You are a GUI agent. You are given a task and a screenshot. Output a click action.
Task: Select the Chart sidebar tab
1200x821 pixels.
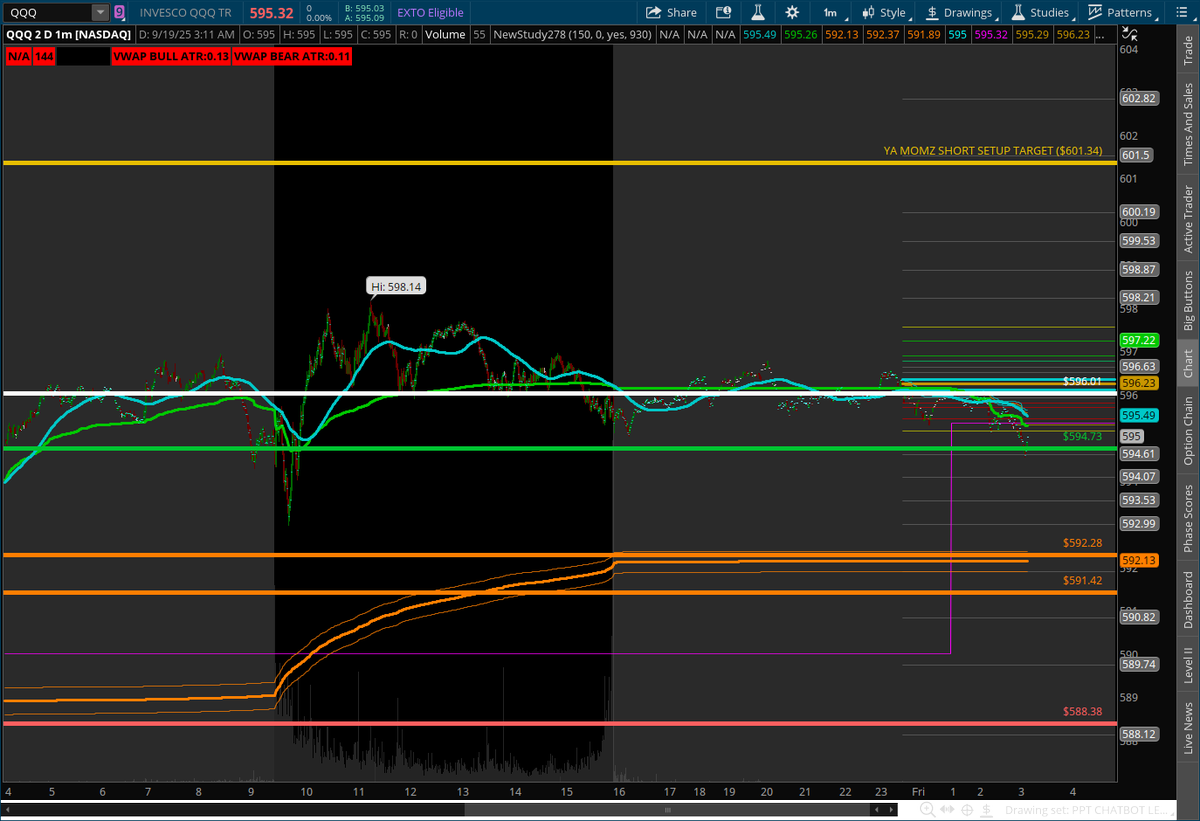[x=1188, y=365]
